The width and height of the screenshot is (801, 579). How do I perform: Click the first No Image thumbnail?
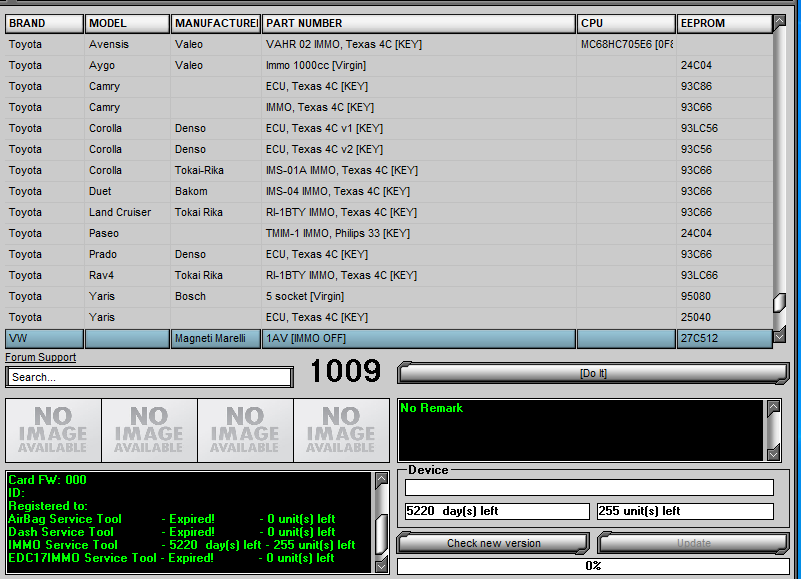point(53,429)
